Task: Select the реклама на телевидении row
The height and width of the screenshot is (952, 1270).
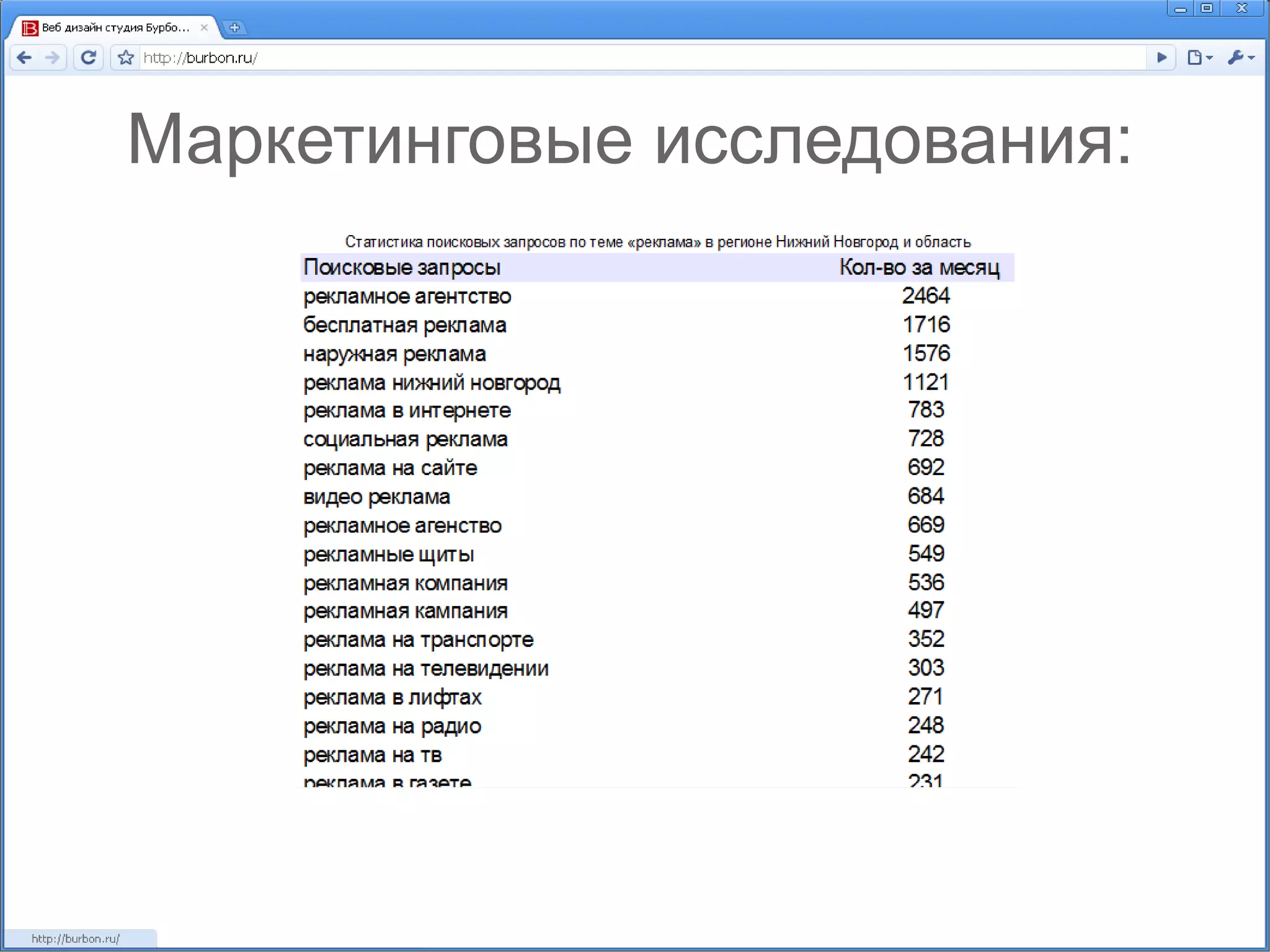Action: point(657,669)
